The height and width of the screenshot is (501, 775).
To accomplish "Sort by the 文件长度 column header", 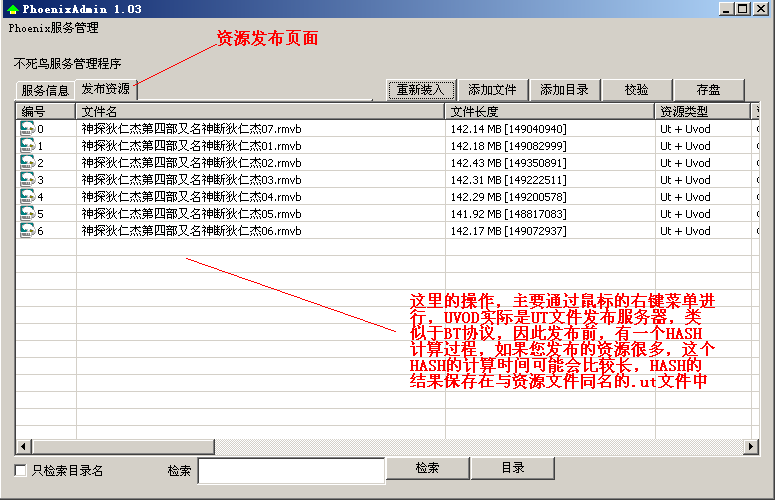I will coord(550,112).
